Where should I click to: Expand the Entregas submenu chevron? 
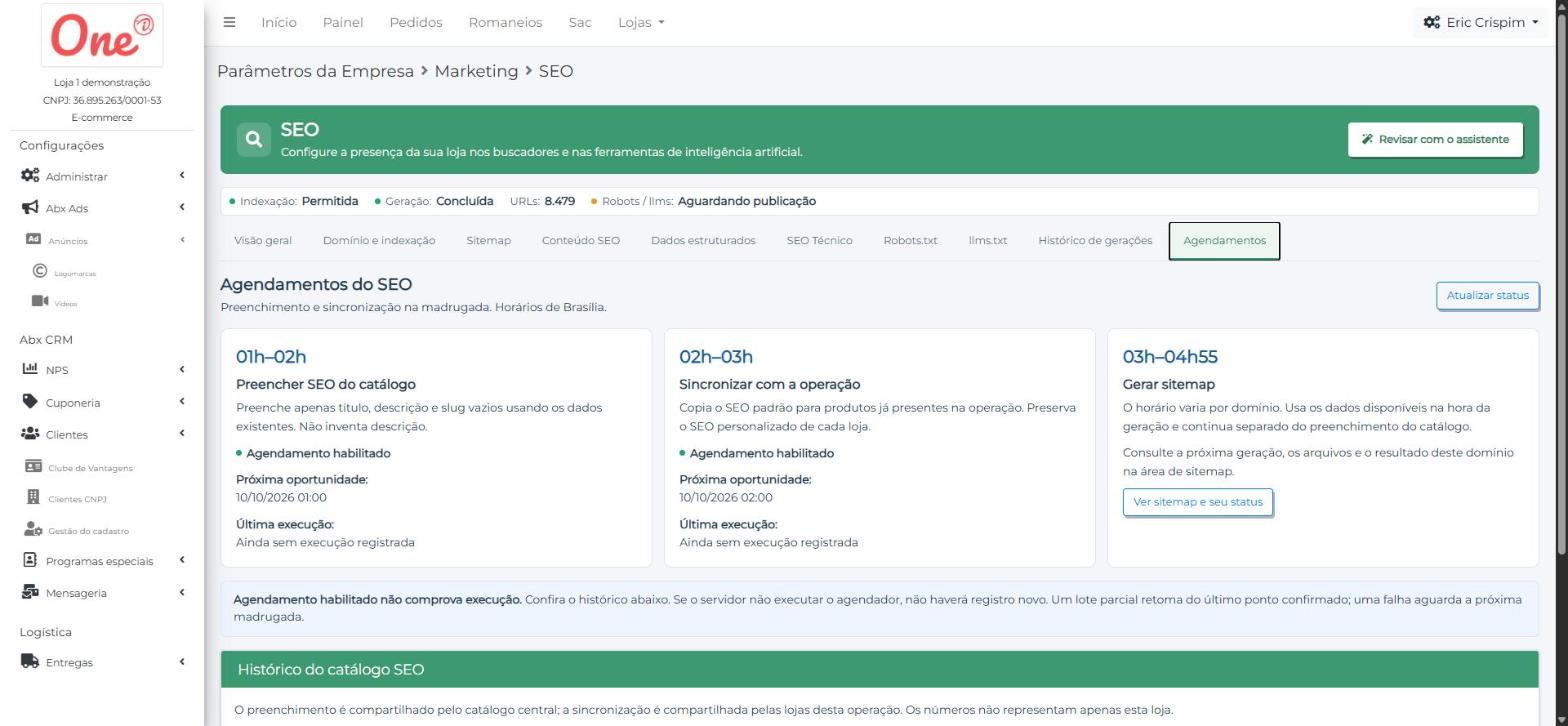(x=182, y=661)
